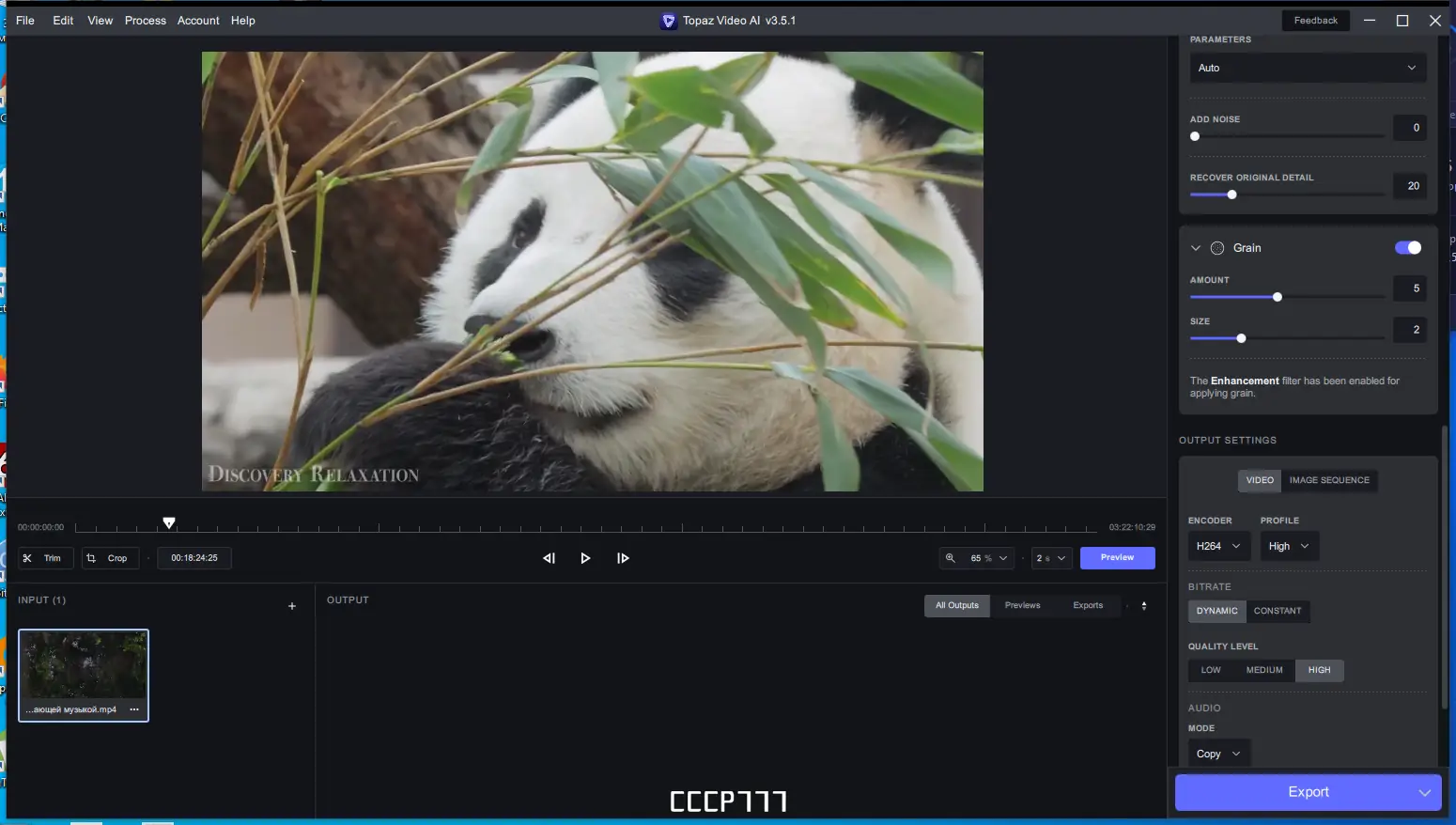
Task: Open options menu on the input video thumbnail
Action: pyautogui.click(x=134, y=709)
